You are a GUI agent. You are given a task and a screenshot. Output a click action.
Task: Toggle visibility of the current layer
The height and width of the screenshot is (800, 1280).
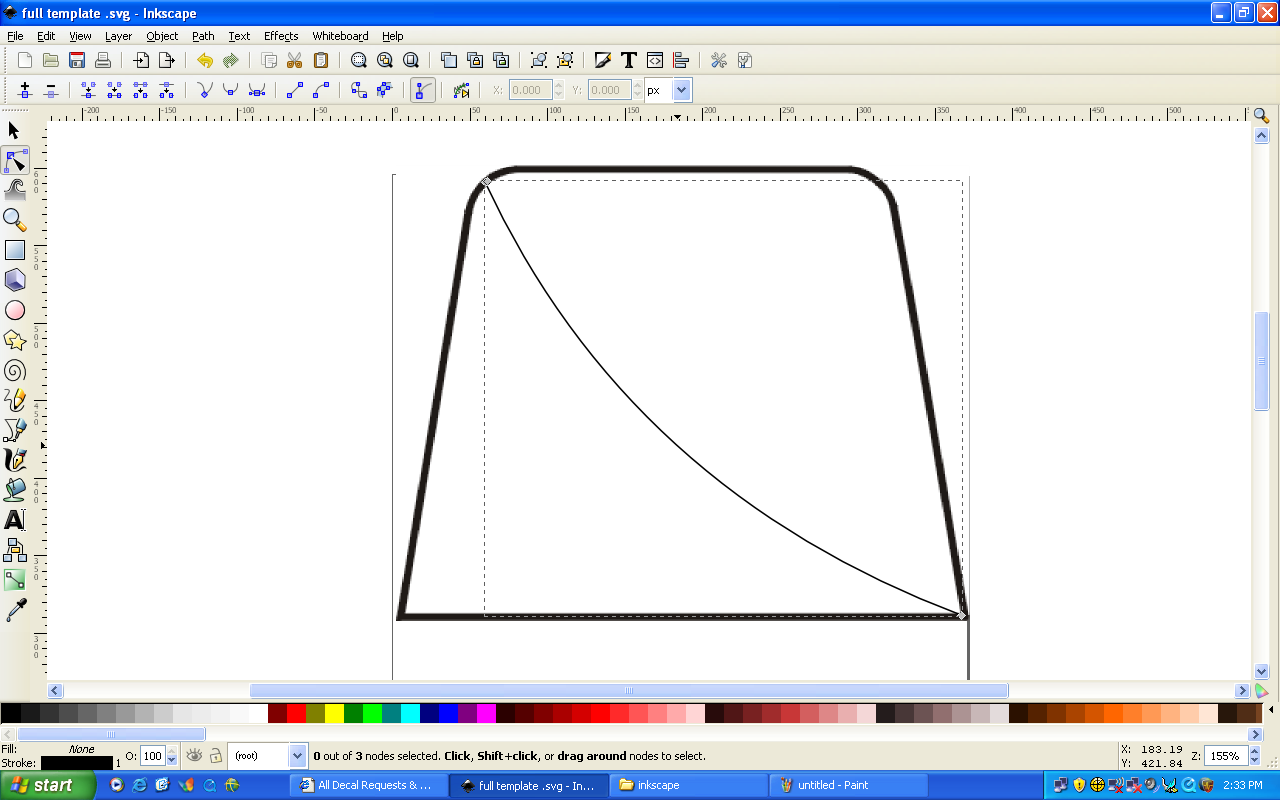[193, 756]
